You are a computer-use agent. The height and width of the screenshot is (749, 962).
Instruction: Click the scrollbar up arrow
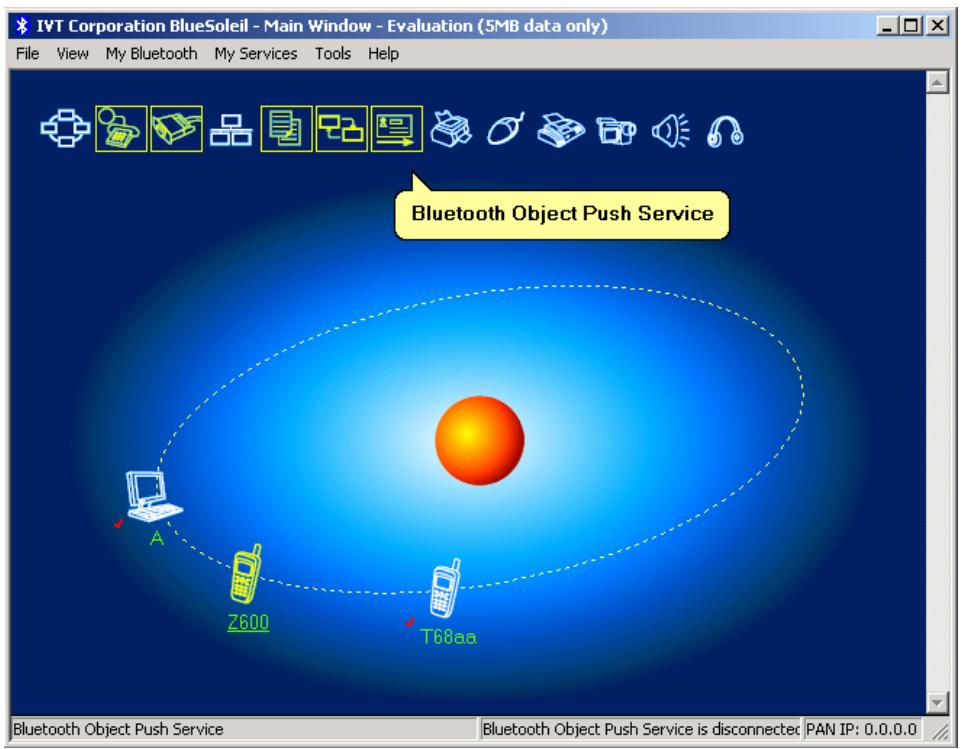(937, 82)
